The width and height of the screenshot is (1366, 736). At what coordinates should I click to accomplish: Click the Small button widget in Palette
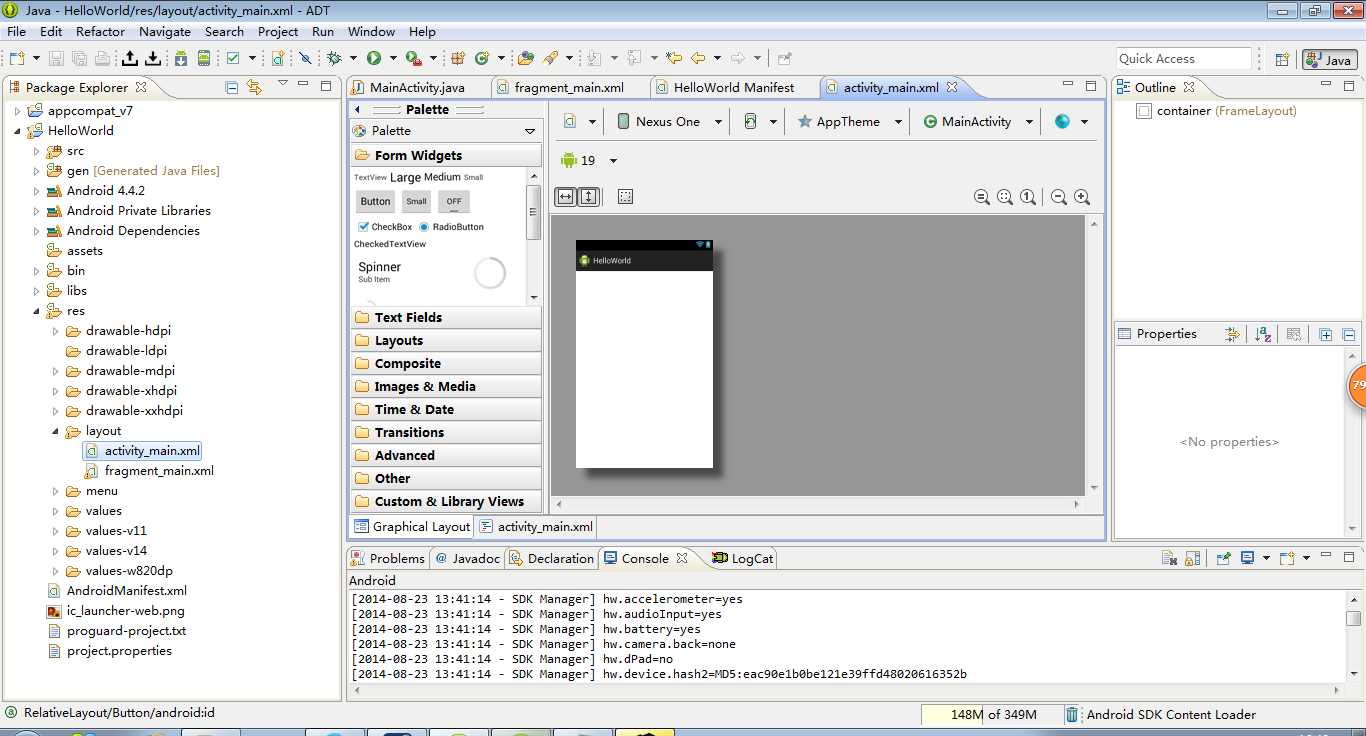(x=417, y=201)
